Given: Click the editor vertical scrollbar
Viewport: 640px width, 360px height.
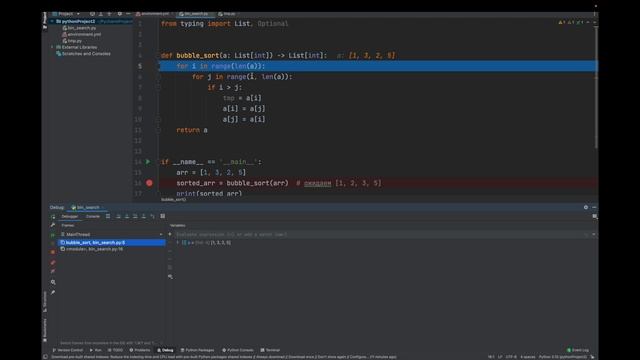Looking at the screenshot, I should [x=596, y=88].
